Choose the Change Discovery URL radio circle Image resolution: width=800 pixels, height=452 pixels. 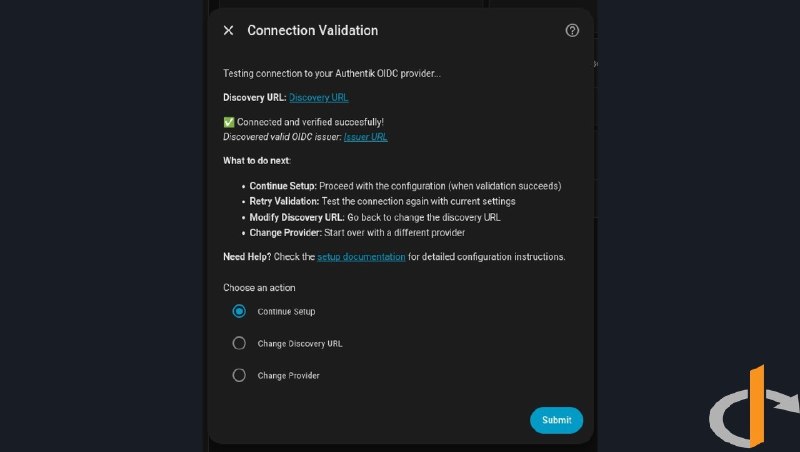[x=239, y=343]
